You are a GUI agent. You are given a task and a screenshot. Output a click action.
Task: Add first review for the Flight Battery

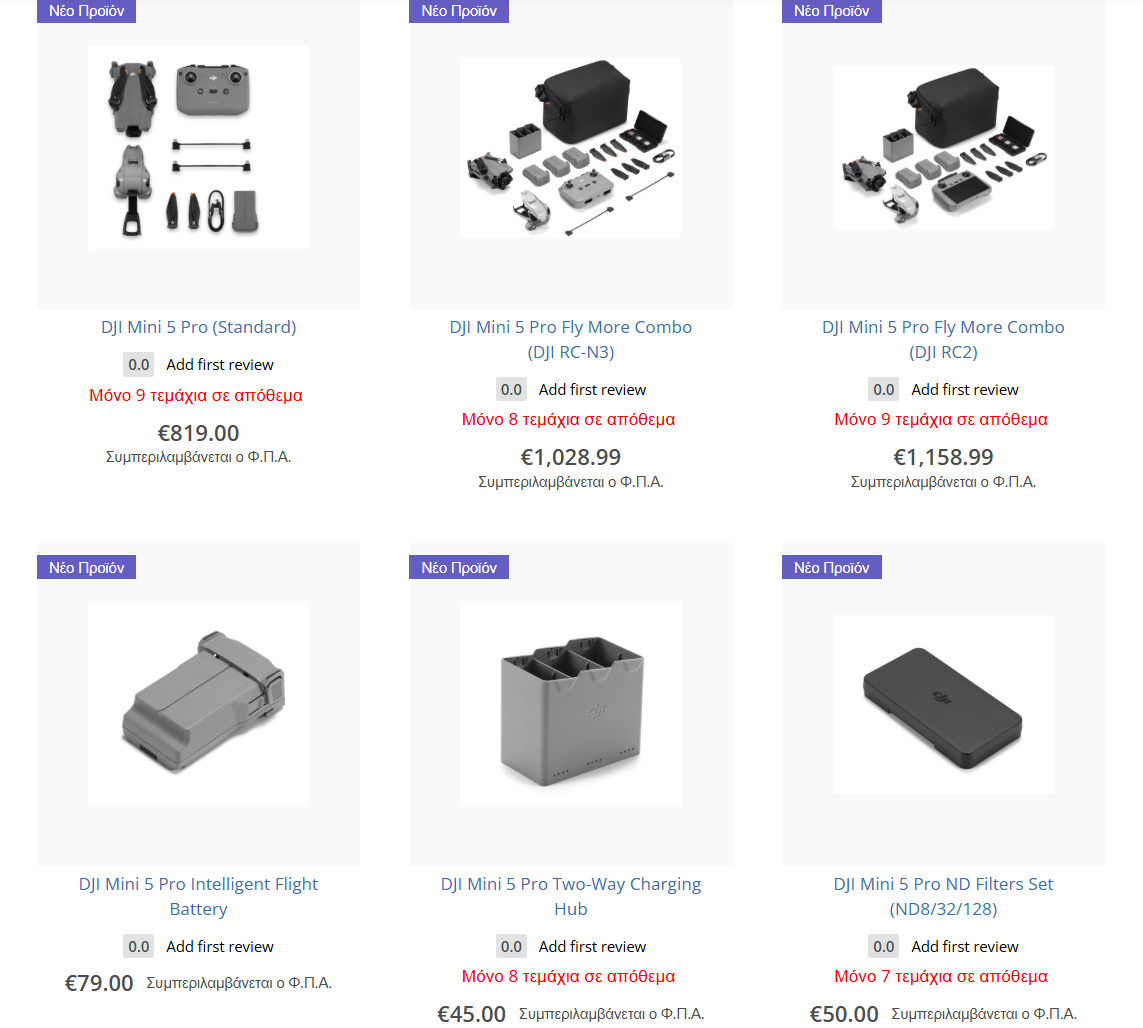(220, 946)
